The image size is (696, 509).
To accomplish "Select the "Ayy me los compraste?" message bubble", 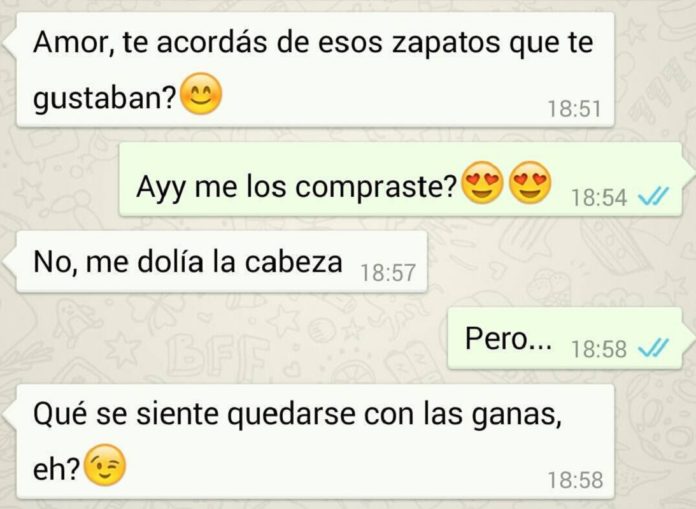I will (400, 179).
